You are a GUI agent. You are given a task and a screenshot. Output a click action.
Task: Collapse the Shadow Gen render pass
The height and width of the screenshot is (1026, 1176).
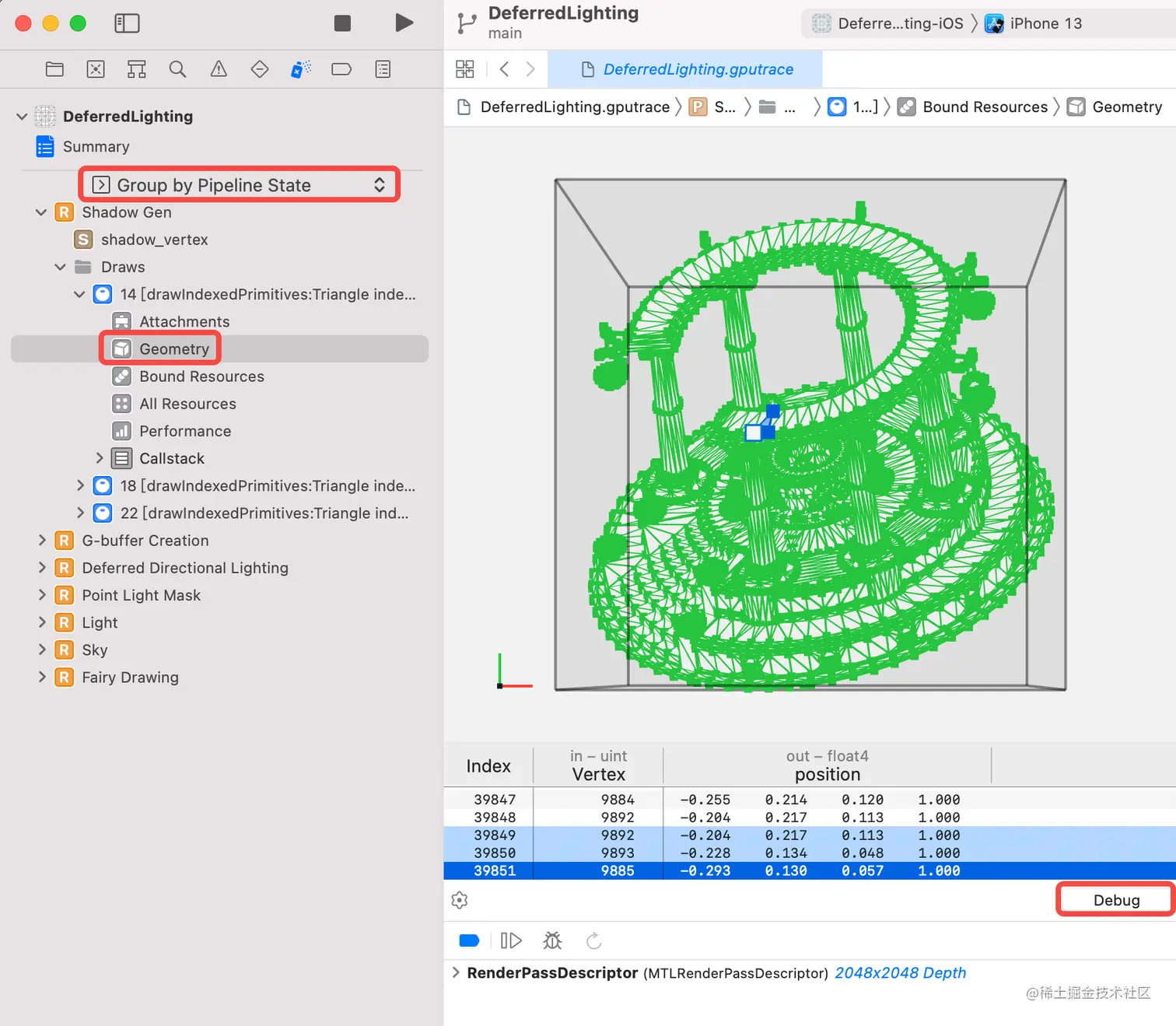[x=41, y=212]
